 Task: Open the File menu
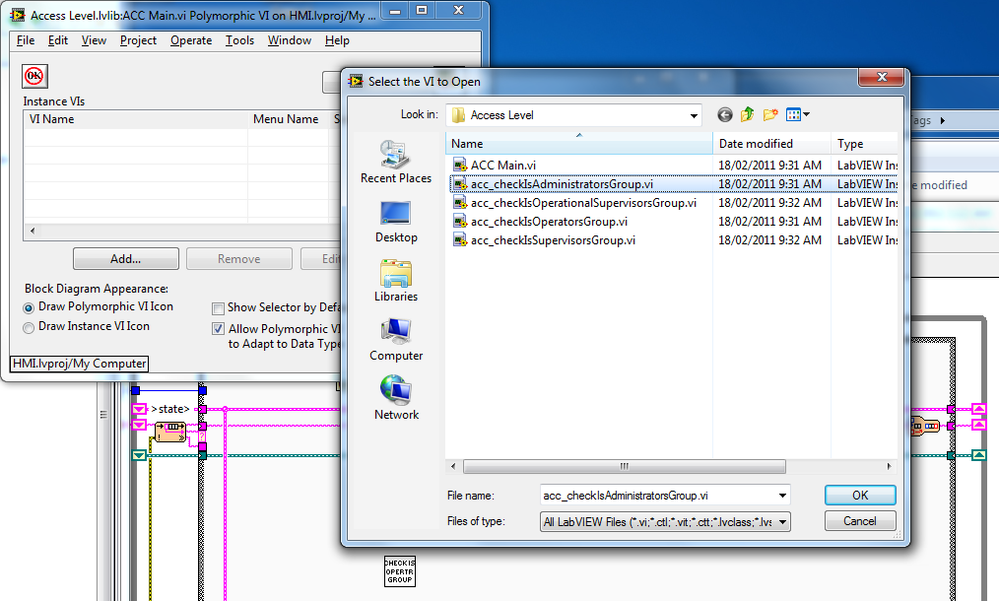26,40
